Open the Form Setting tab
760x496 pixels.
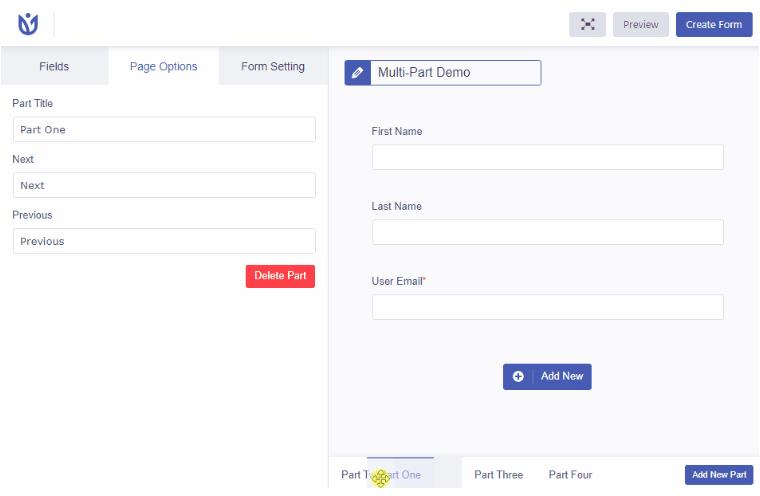pyautogui.click(x=273, y=67)
